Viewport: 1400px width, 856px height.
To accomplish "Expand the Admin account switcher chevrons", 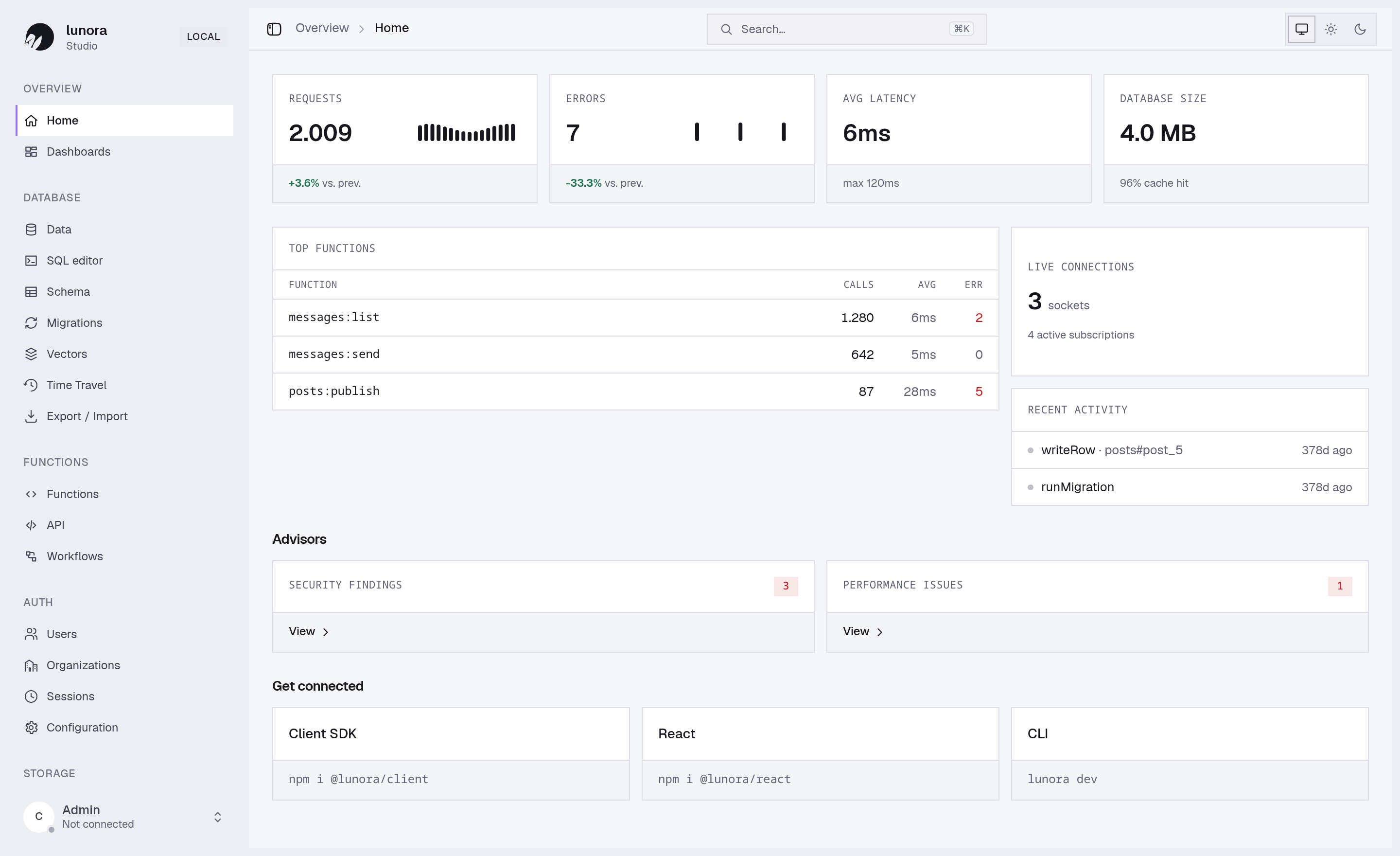I will (x=218, y=817).
